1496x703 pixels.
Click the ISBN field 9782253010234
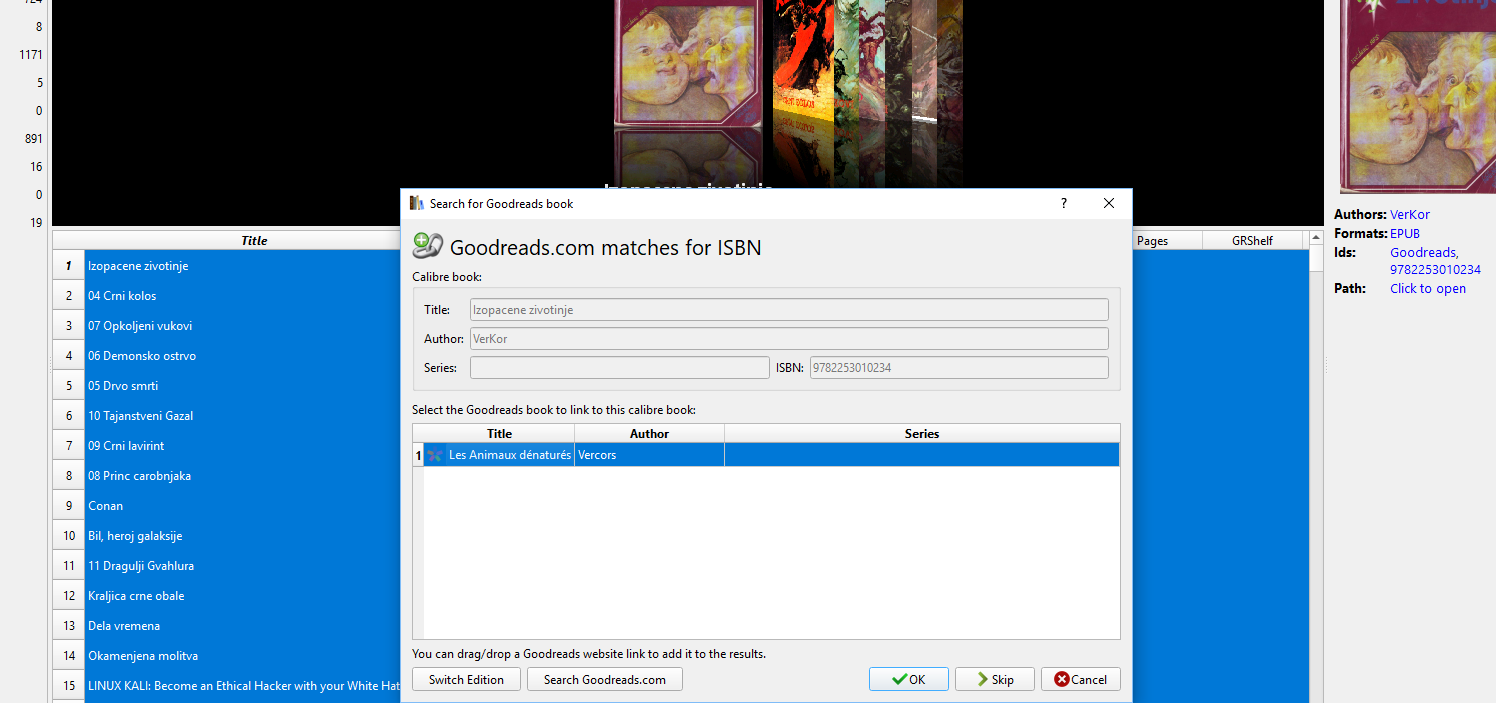click(x=959, y=368)
